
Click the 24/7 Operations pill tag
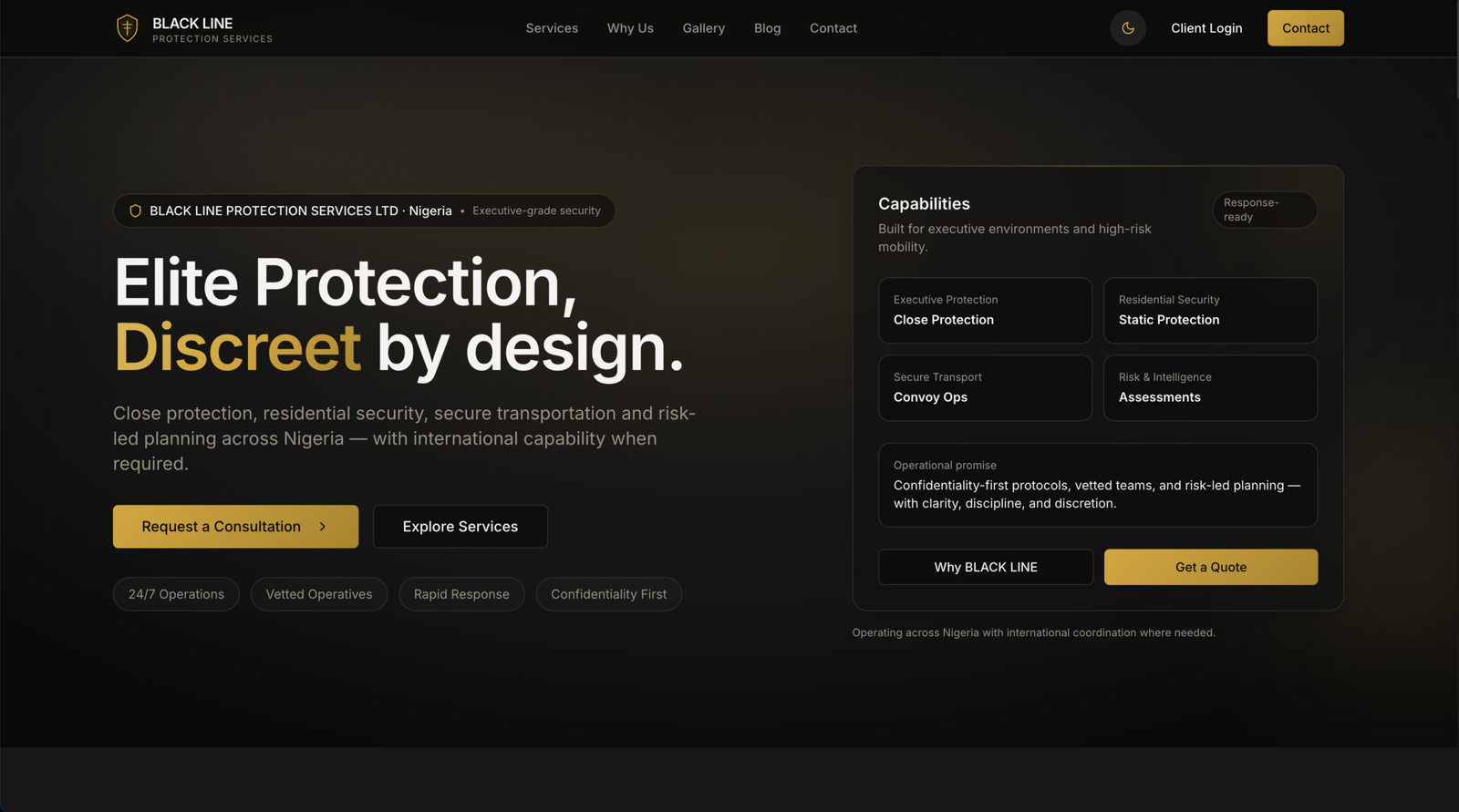tap(176, 594)
